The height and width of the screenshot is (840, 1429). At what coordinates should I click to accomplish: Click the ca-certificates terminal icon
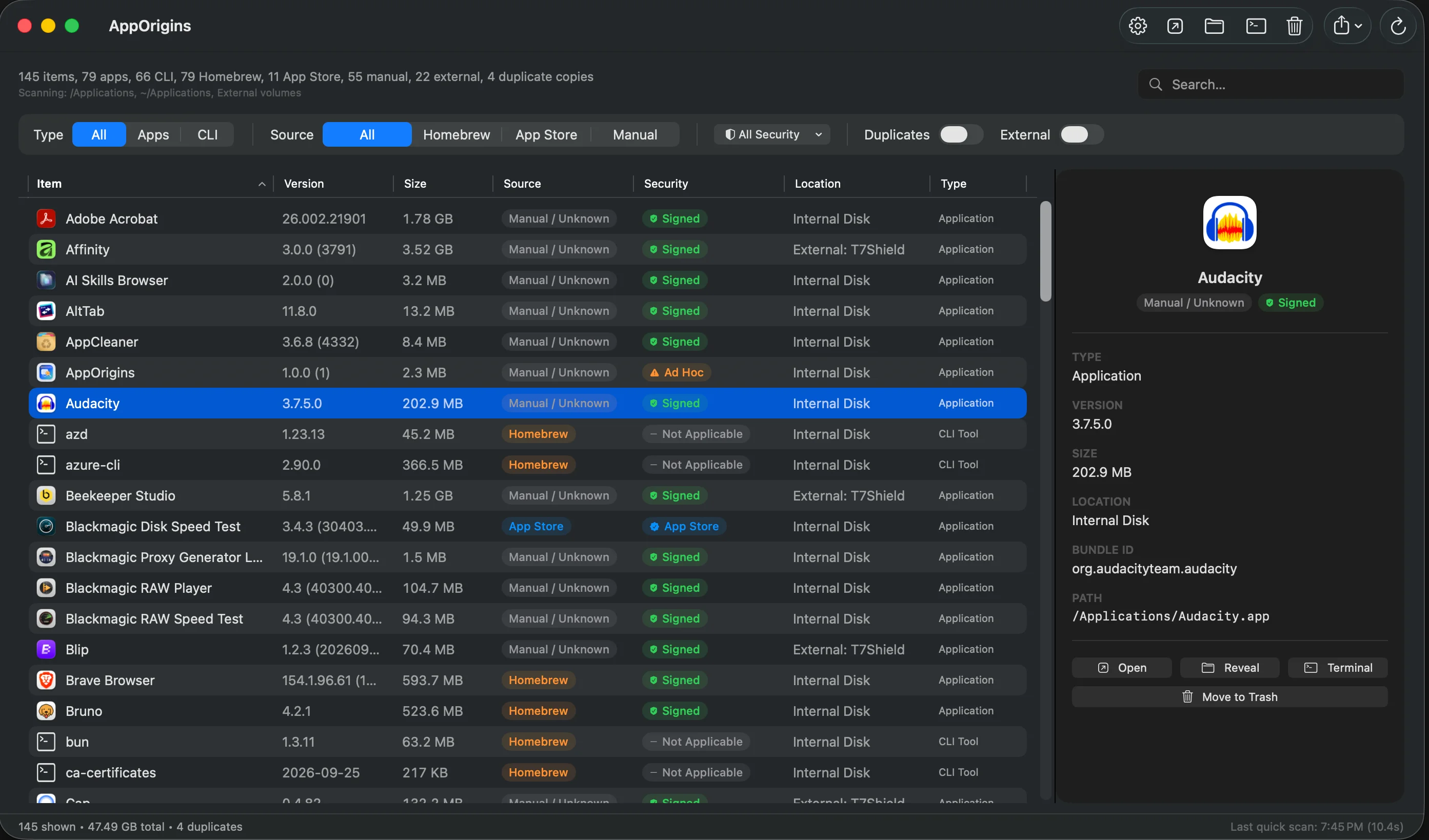(x=46, y=772)
